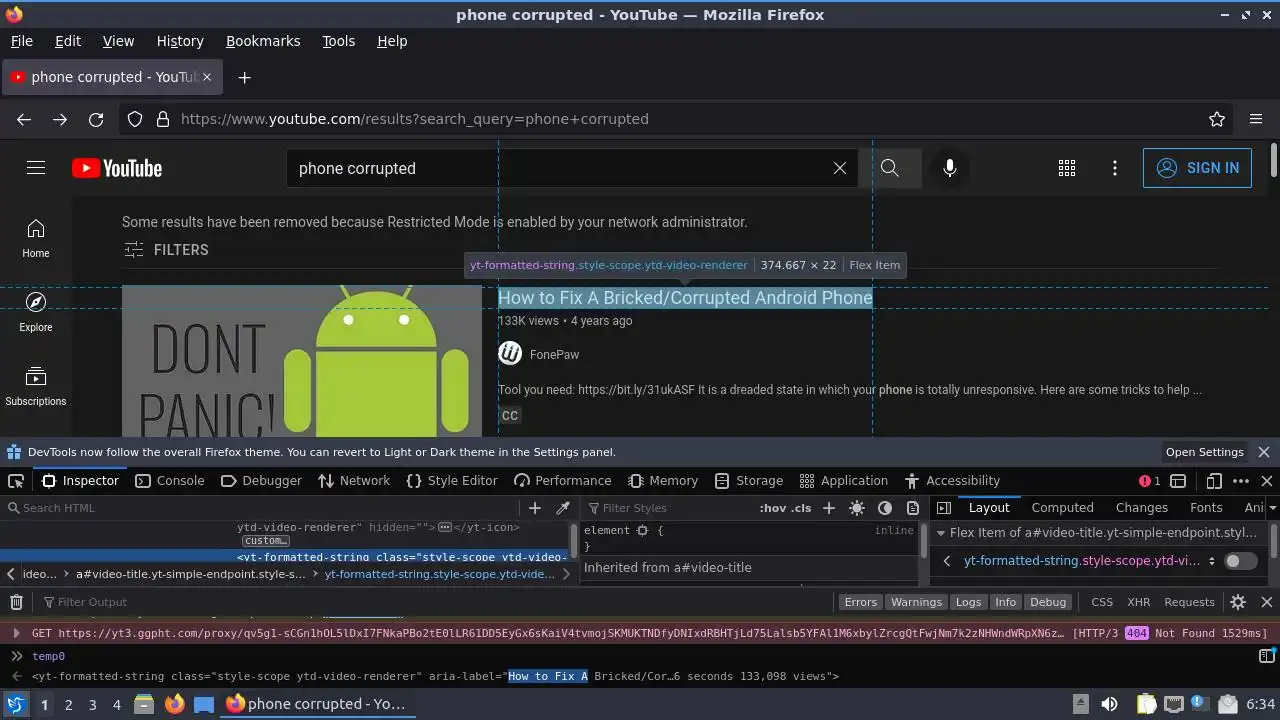Open console settings gear
This screenshot has height=720, width=1280.
tap(1238, 602)
